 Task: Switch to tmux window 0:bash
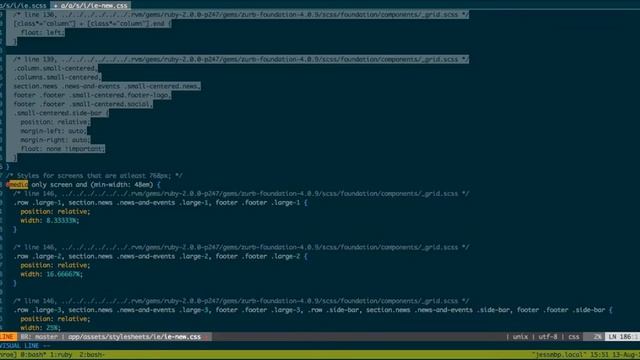pos(33,355)
